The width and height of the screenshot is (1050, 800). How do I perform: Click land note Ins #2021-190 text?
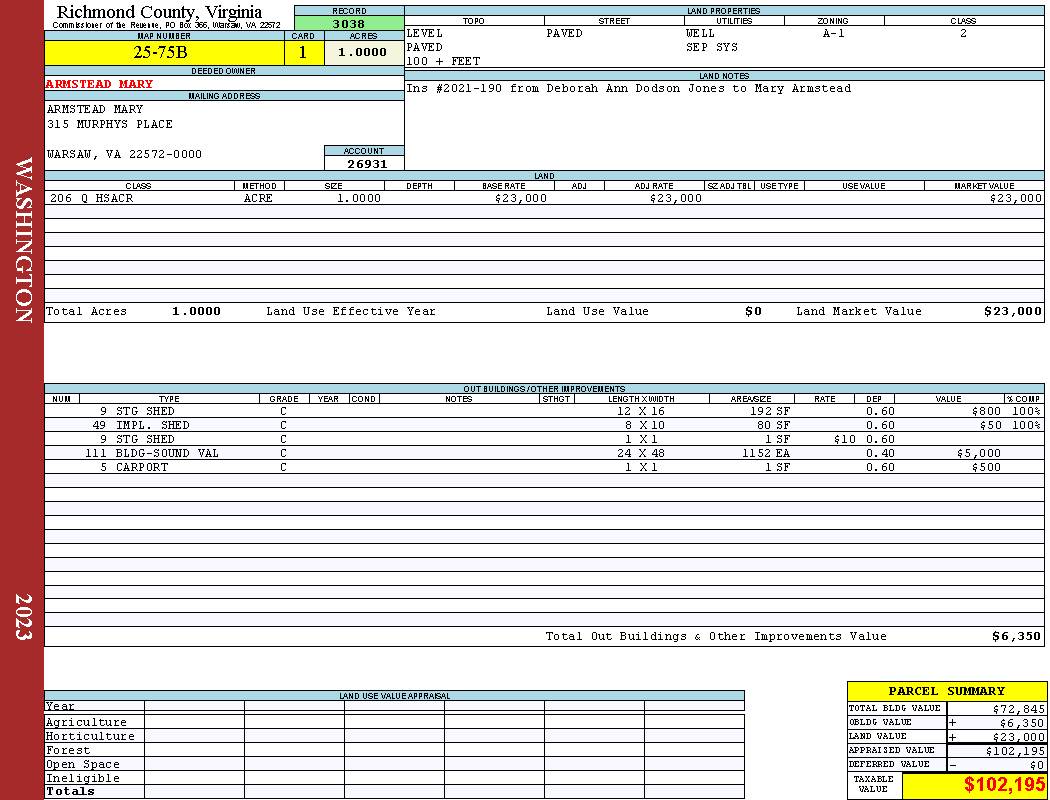click(629, 88)
